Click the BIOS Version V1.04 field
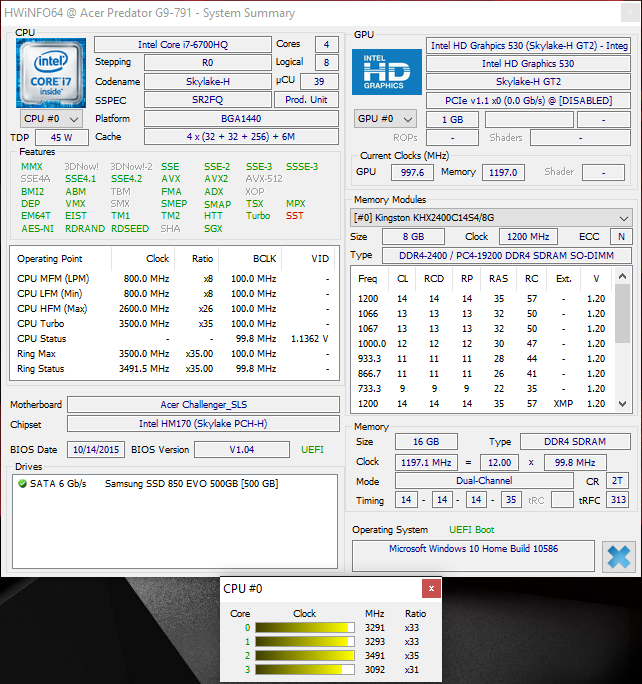 [x=242, y=450]
